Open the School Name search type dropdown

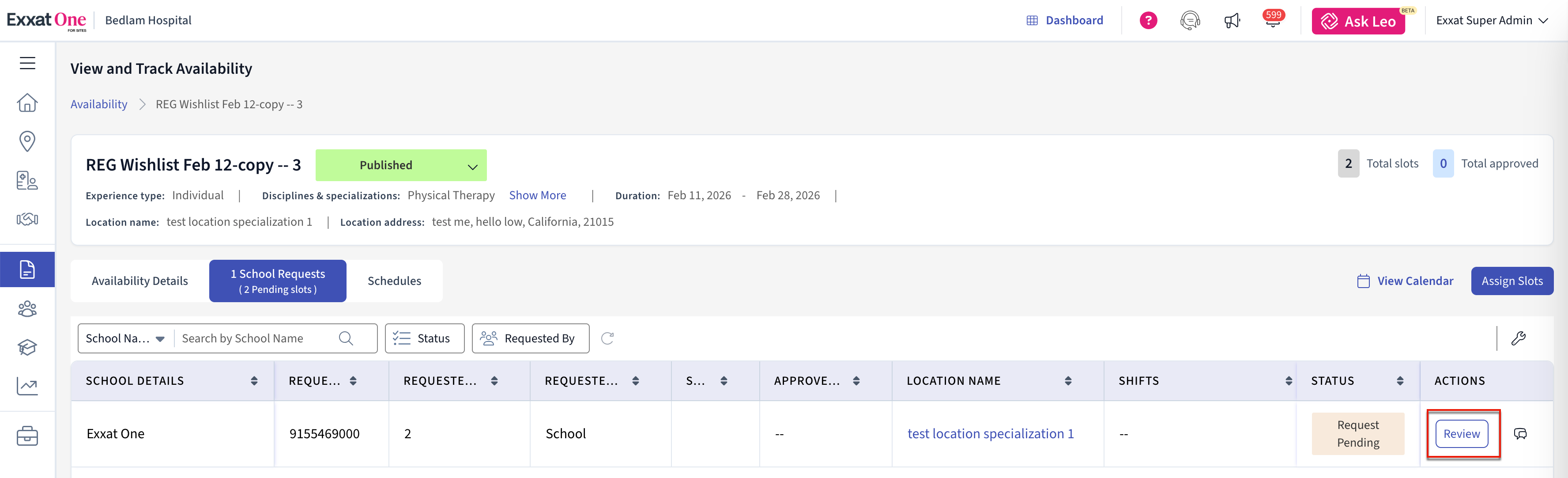click(125, 338)
